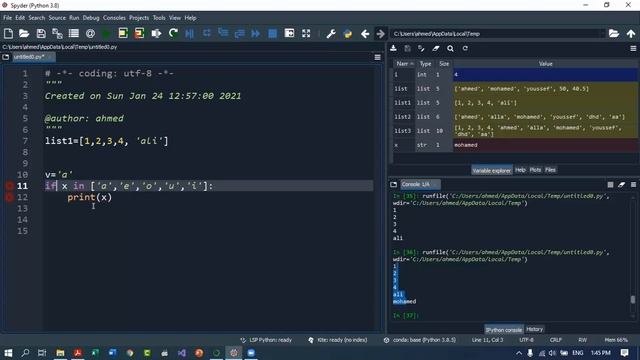This screenshot has width=640, height=360.
Task: Open the Edit menu
Action: pos(20,18)
